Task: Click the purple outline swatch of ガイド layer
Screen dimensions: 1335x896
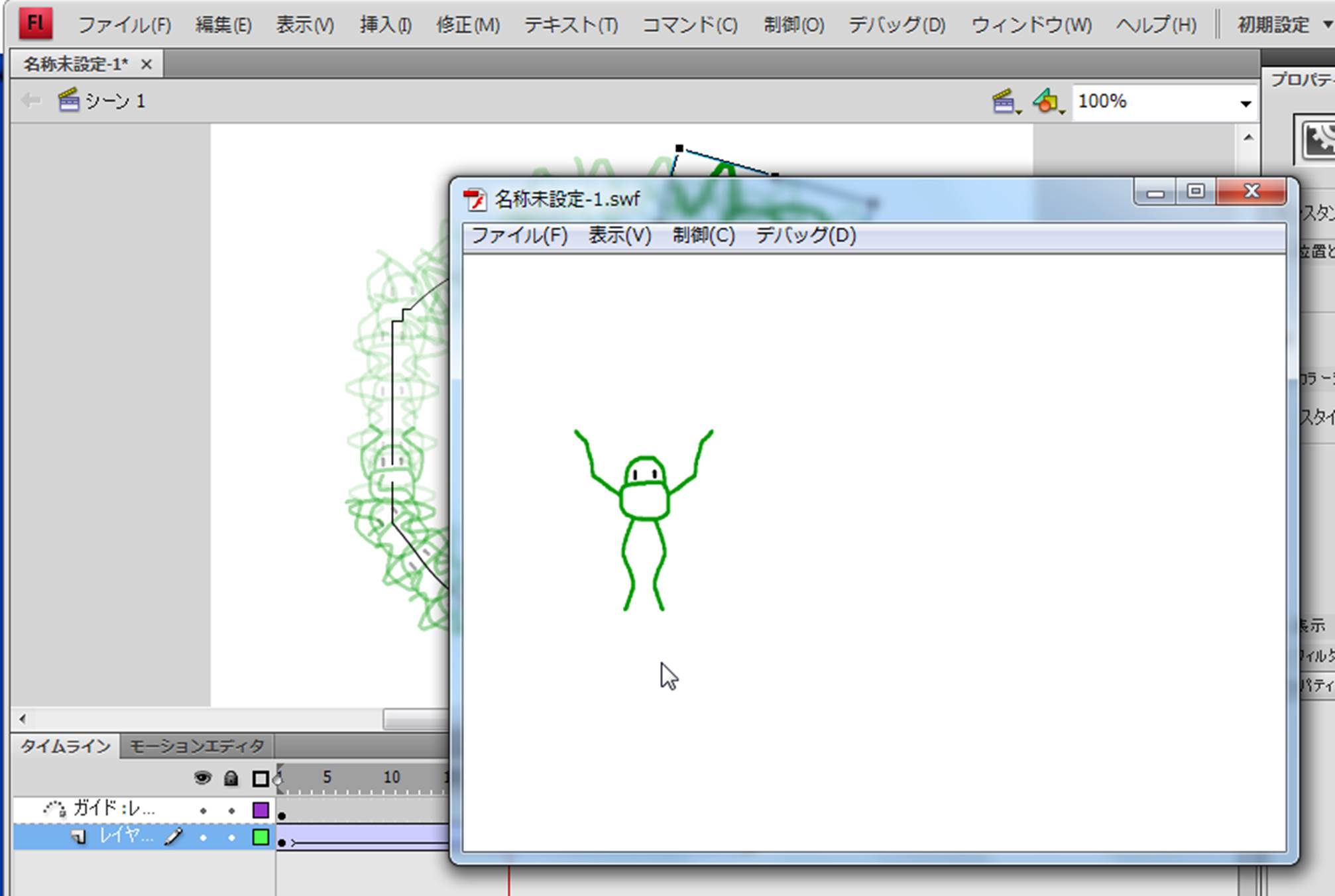Action: click(x=261, y=810)
